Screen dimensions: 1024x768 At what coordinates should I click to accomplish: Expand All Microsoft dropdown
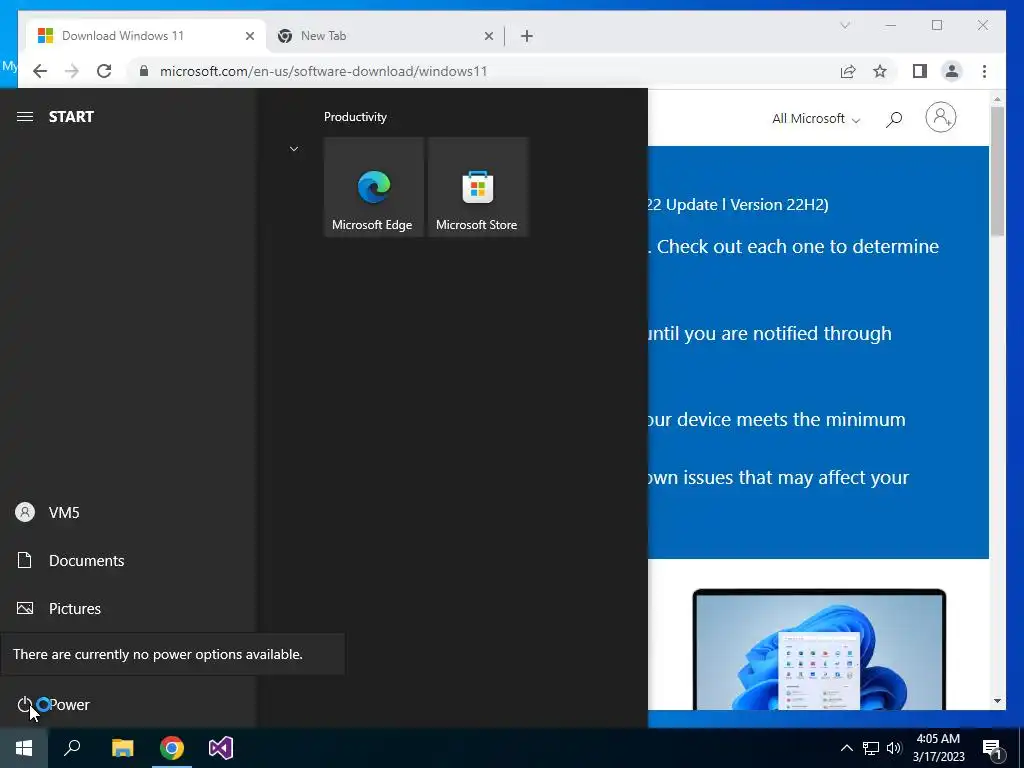coord(816,119)
